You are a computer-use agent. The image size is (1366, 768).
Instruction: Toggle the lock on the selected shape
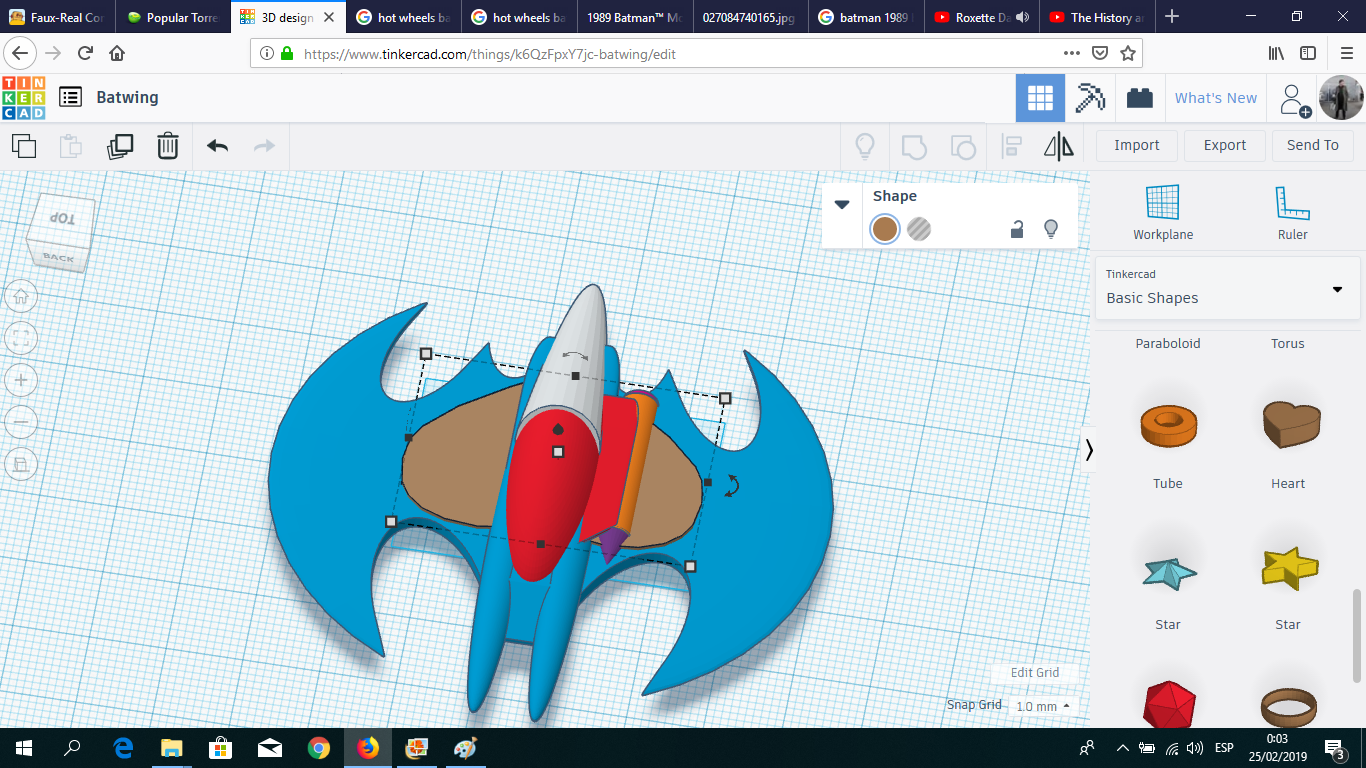click(x=1017, y=229)
